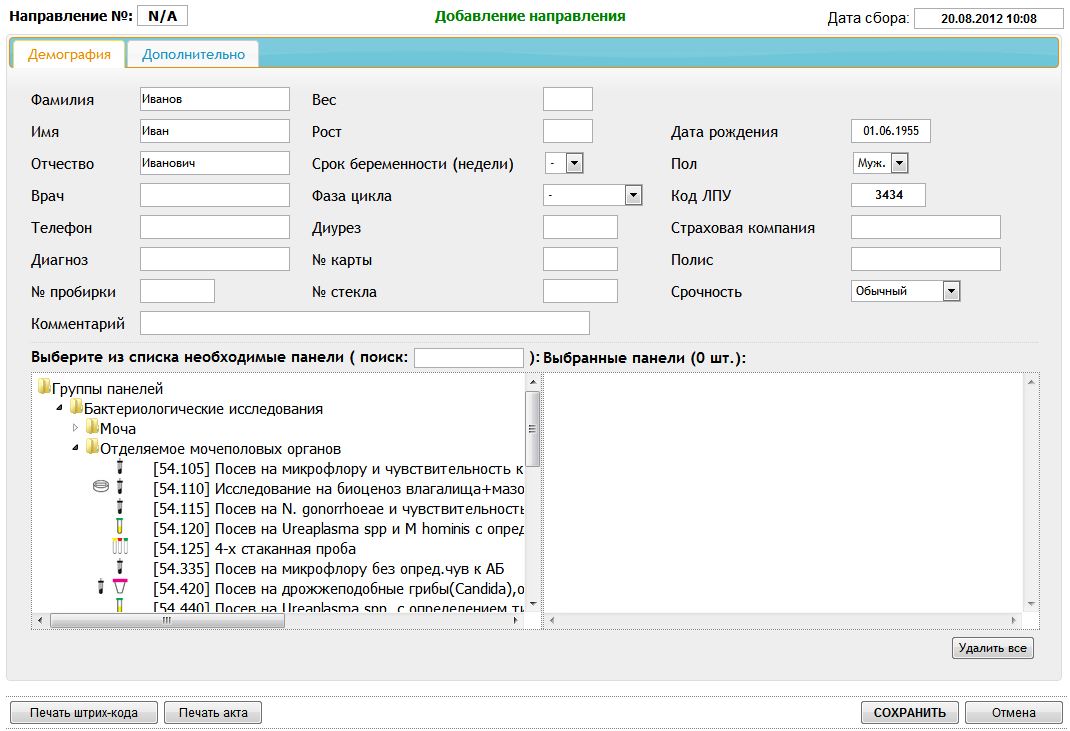Click right arrow of selected panels scrollbar
The height and width of the screenshot is (731, 1070).
coord(1013,620)
